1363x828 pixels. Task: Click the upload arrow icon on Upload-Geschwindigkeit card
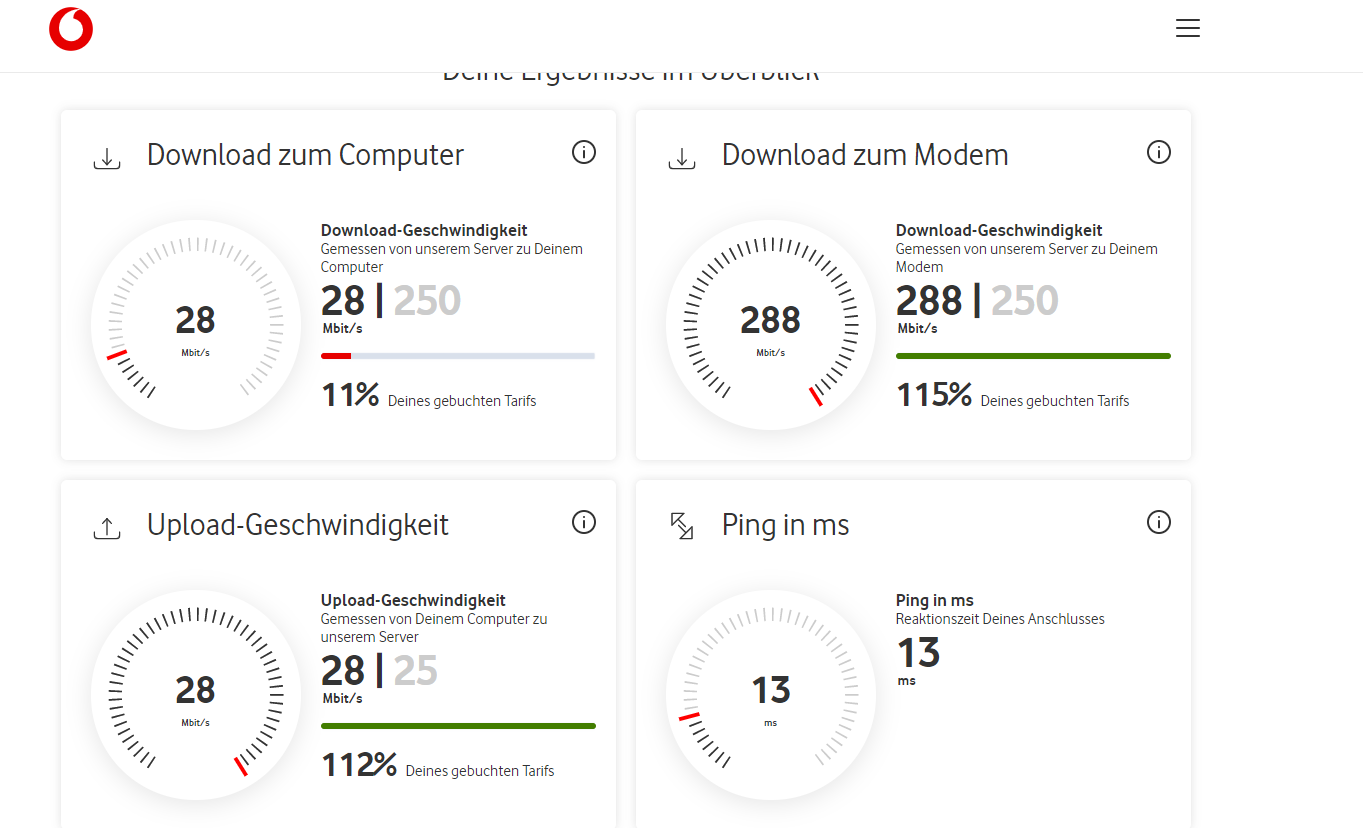pos(106,526)
